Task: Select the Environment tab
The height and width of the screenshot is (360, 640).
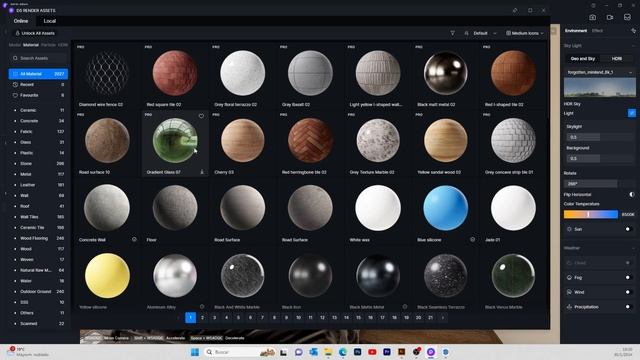Action: click(576, 31)
